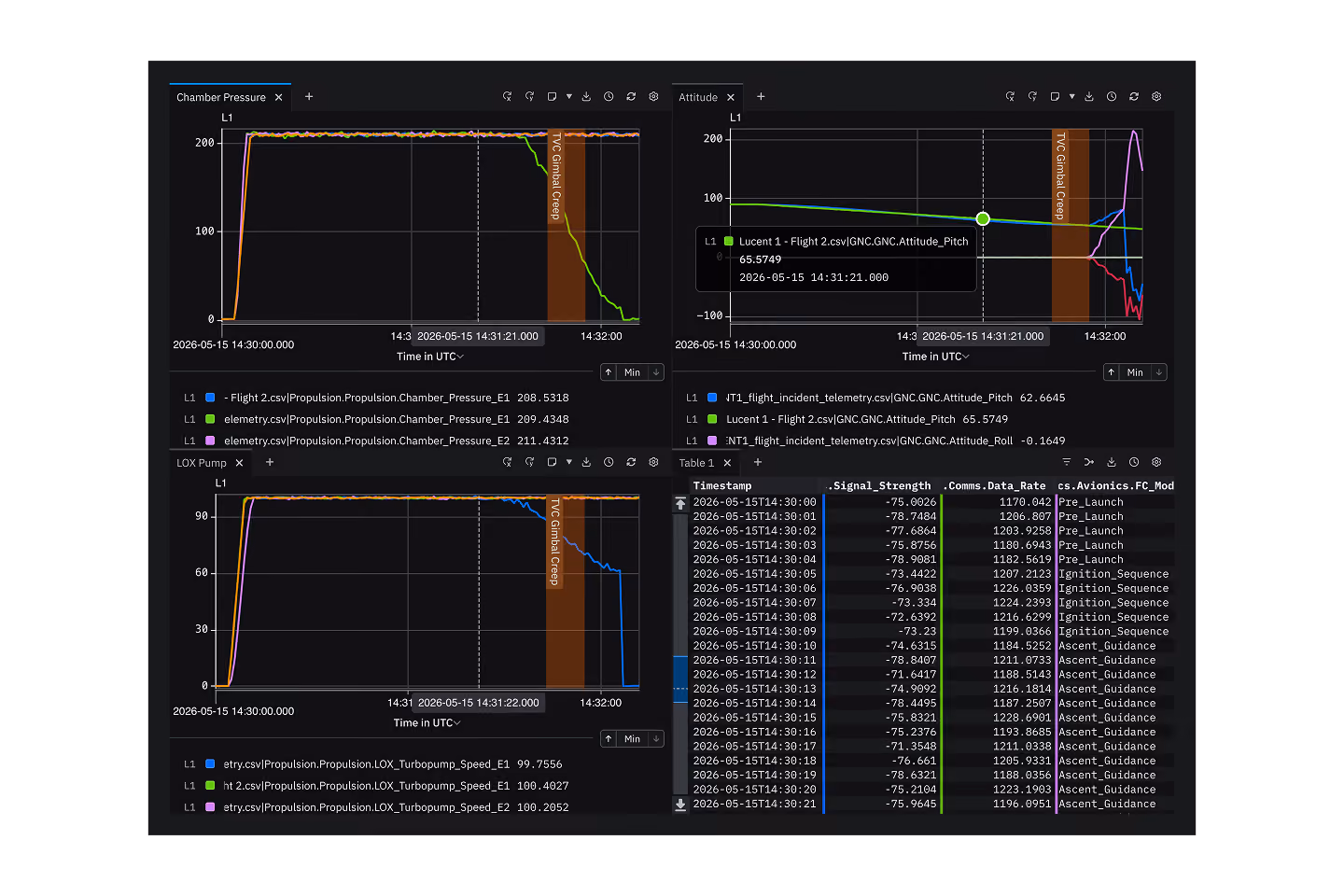Click note icon in Chamber Pressure toolbar
The width and height of the screenshot is (1344, 896).
(x=552, y=96)
